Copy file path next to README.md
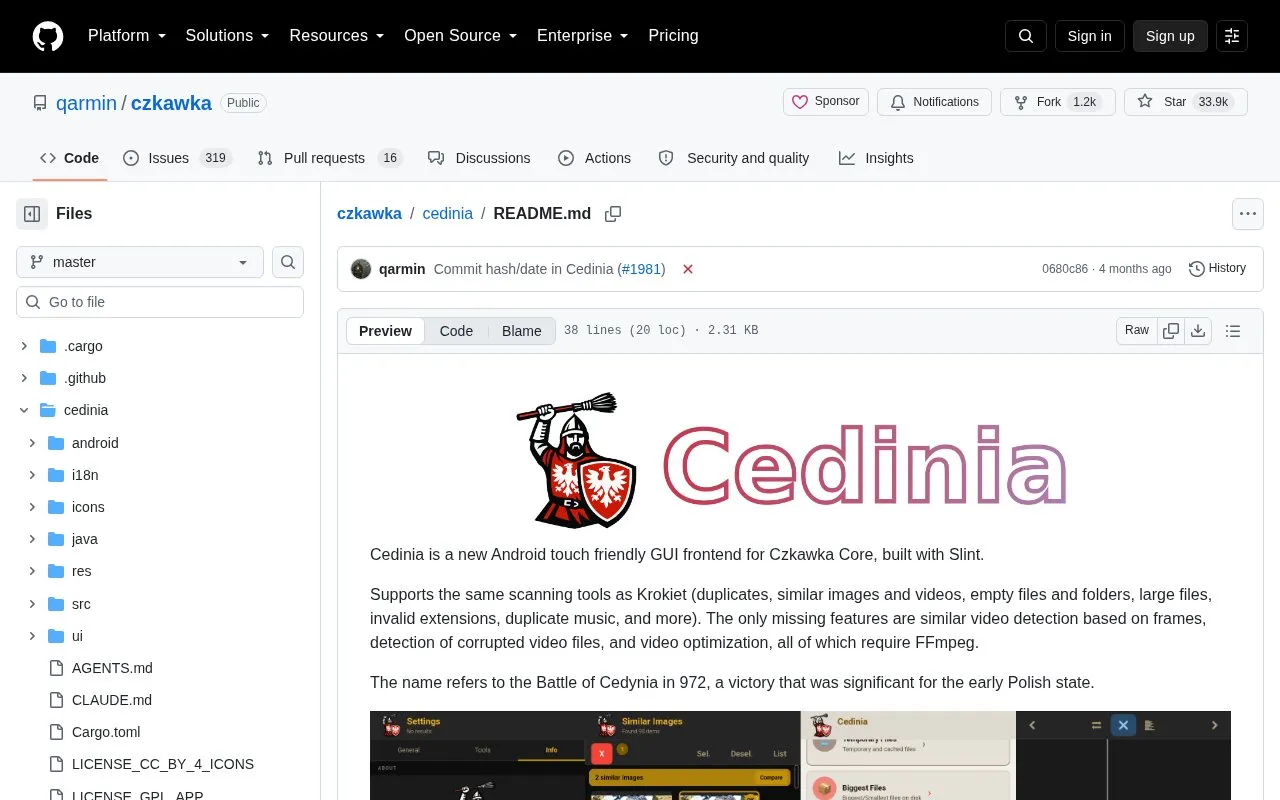The height and width of the screenshot is (800, 1280). click(x=613, y=213)
